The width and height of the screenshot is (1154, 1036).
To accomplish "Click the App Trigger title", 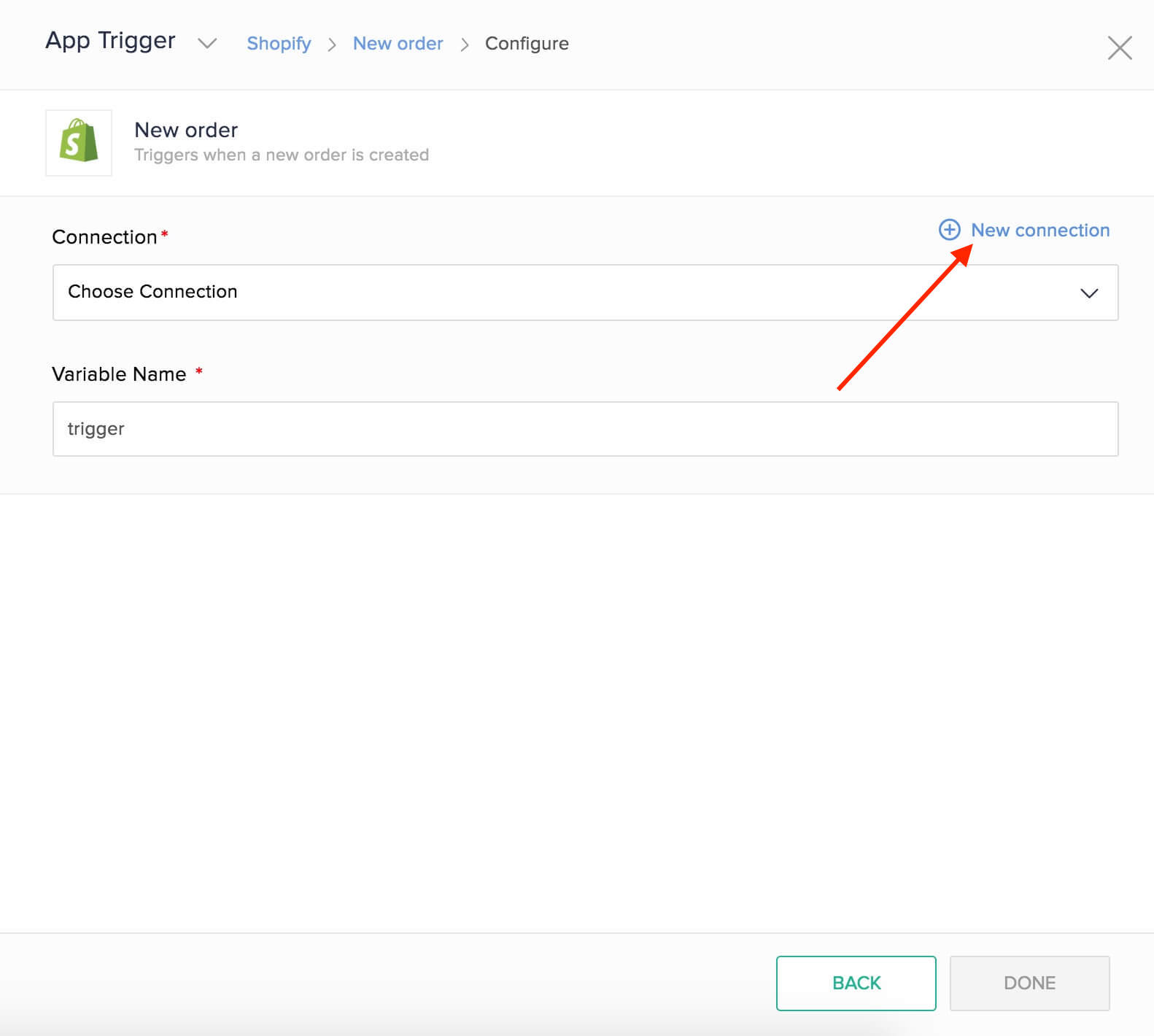I will coord(110,41).
